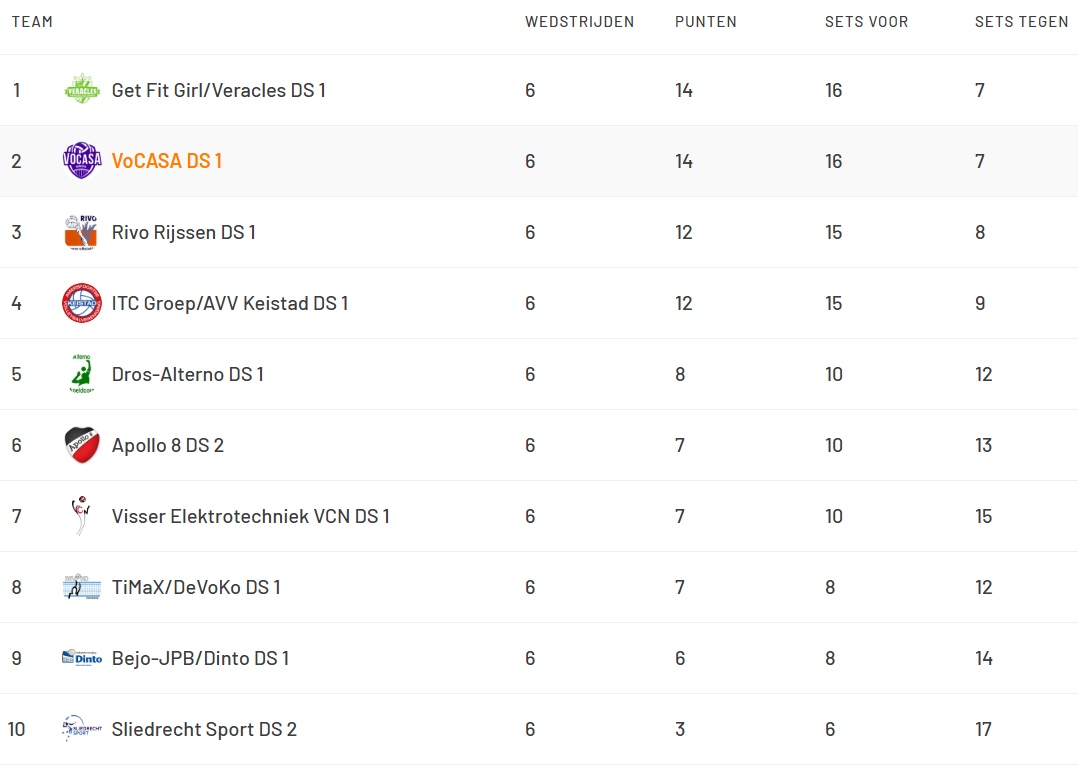Screen dimensions: 1078x772
Task: Open ITC Groep/AVV Keistad DS 1
Action: [x=230, y=303]
